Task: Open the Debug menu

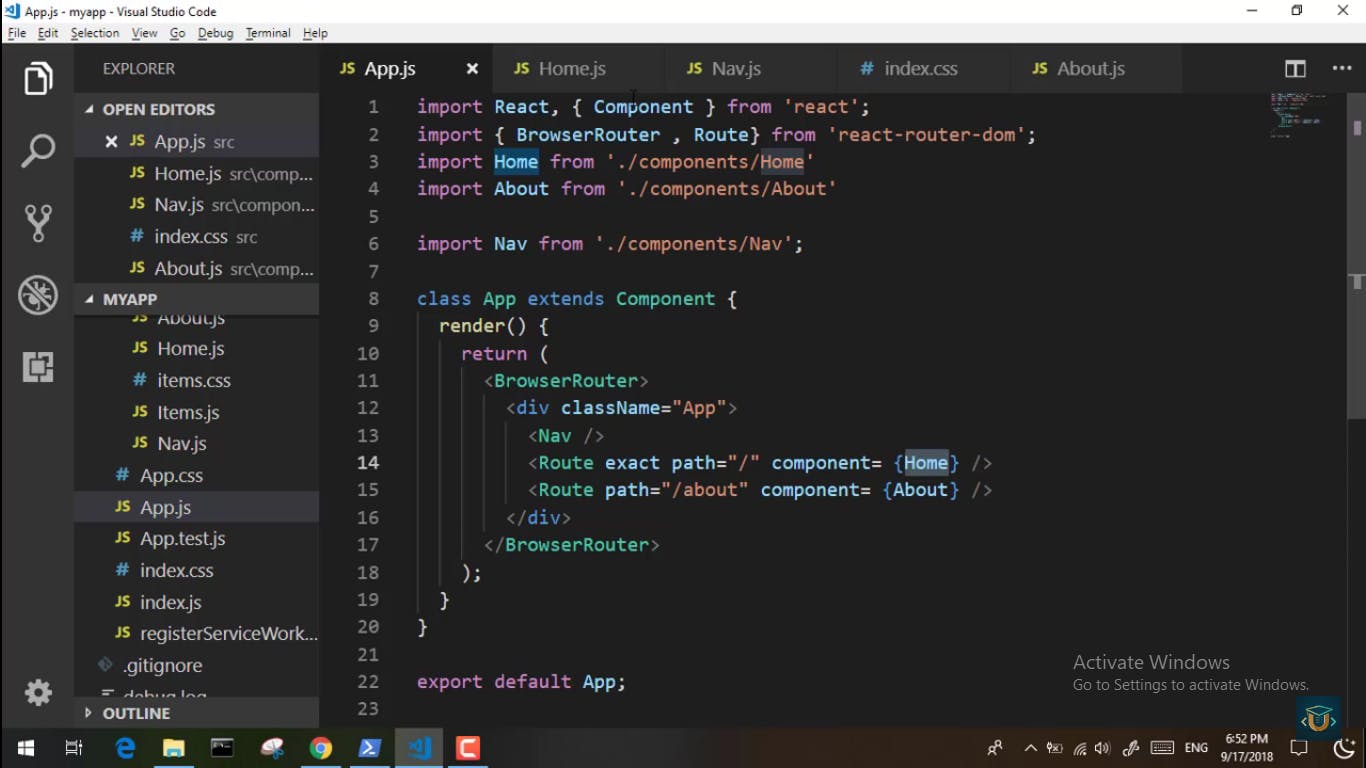Action: [215, 33]
